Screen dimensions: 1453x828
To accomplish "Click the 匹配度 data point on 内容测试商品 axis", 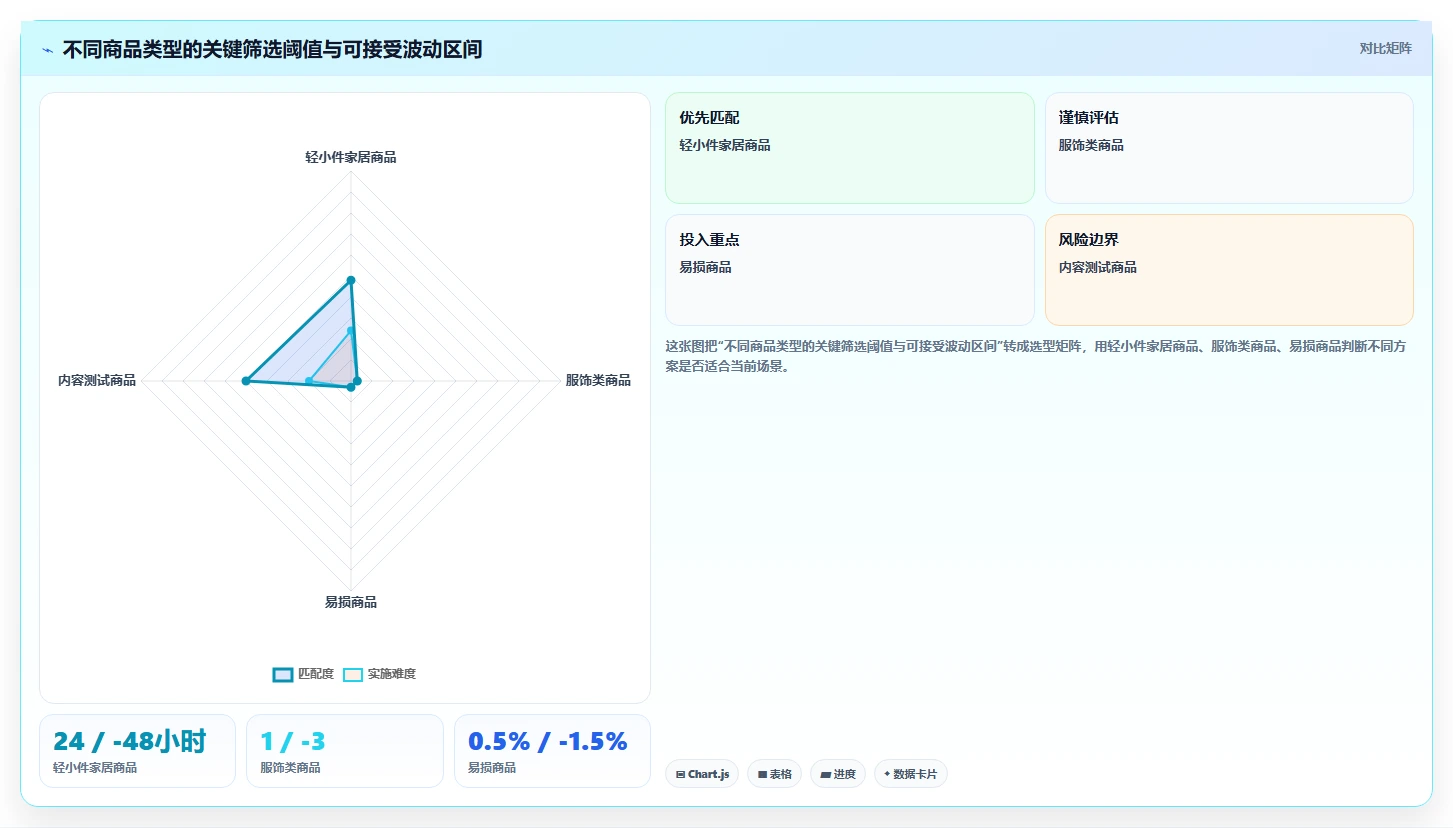I will 246,381.
